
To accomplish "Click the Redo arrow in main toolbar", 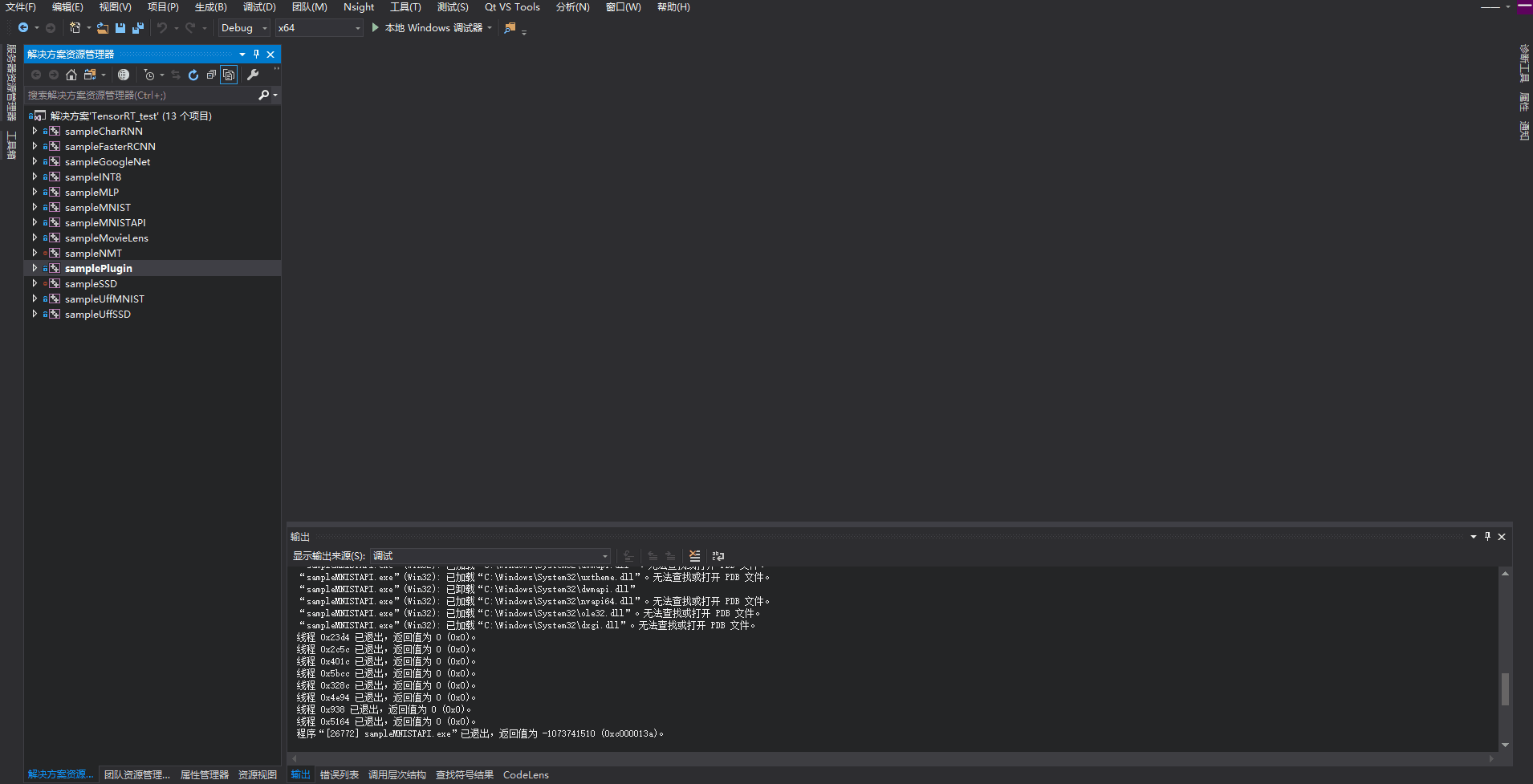I will click(x=190, y=28).
